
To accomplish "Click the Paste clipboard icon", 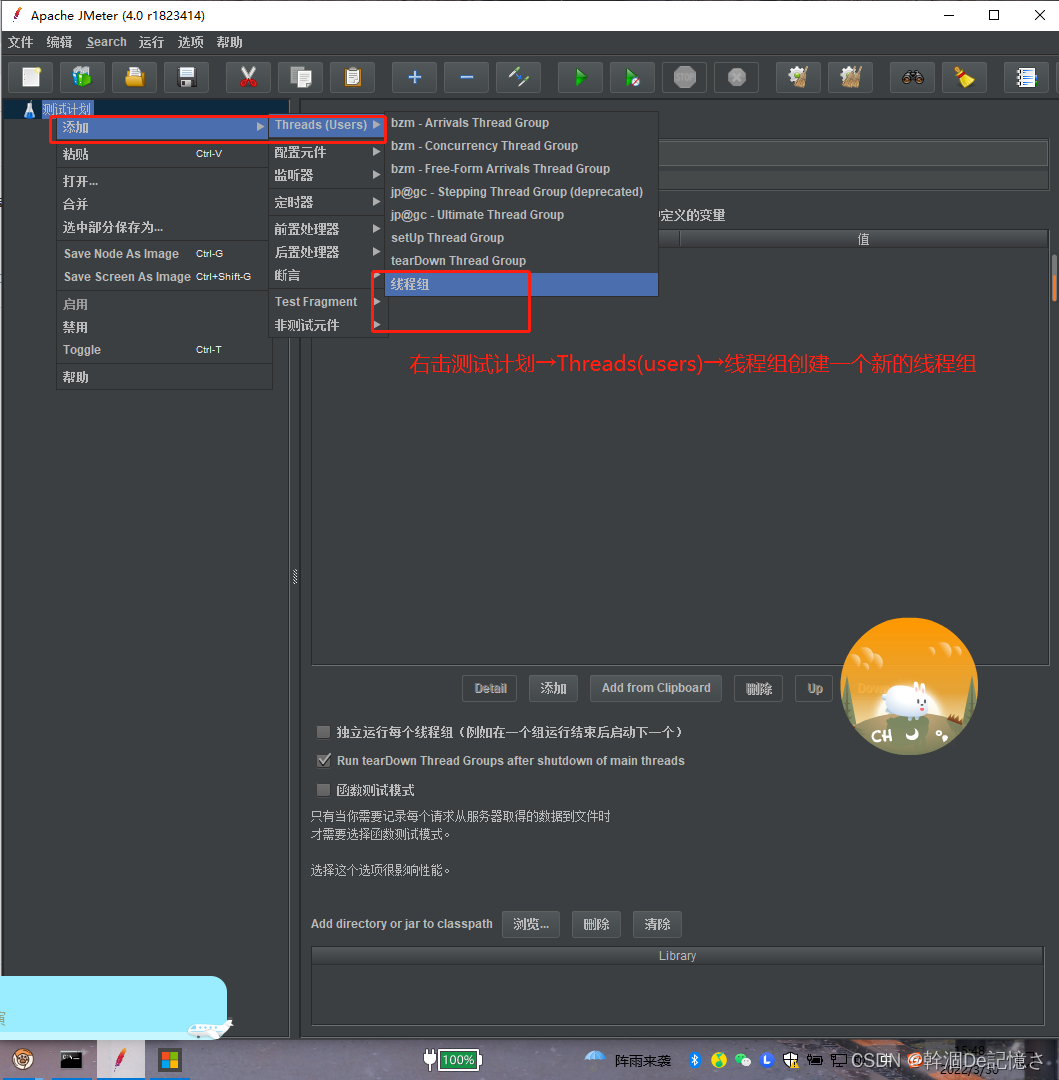I will pyautogui.click(x=353, y=77).
